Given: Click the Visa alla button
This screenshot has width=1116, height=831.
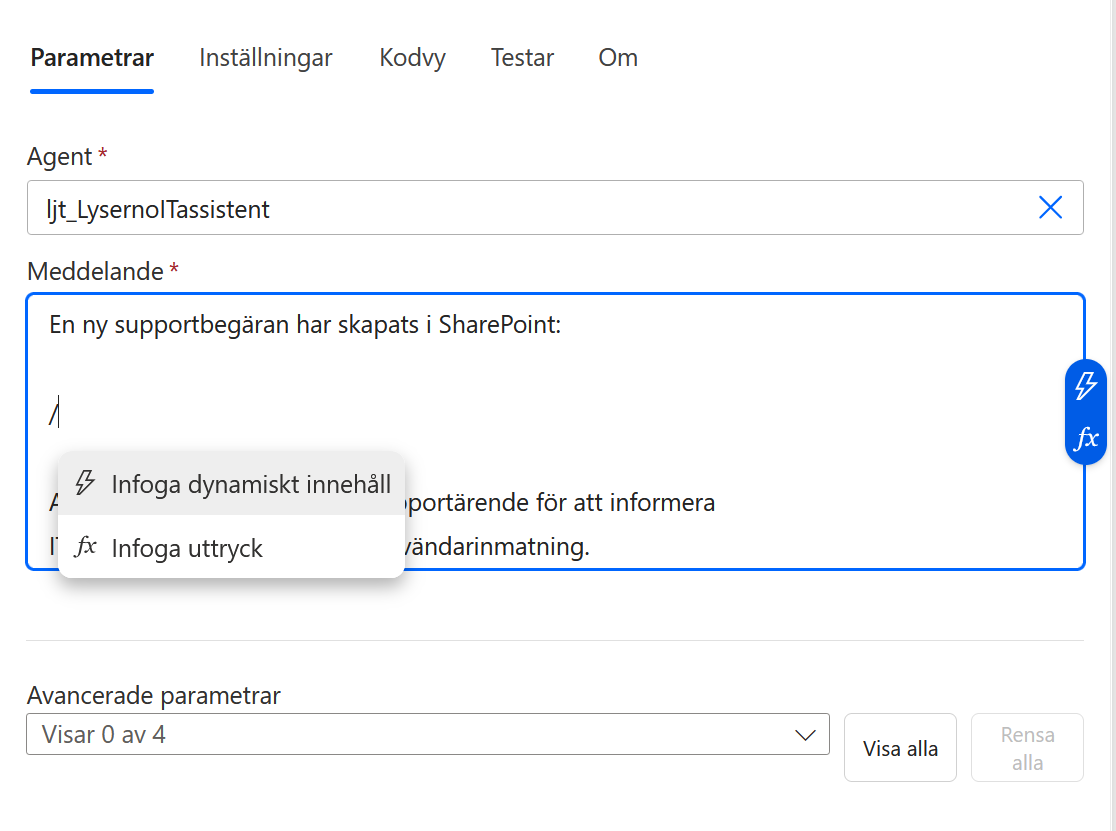Looking at the screenshot, I should point(900,748).
